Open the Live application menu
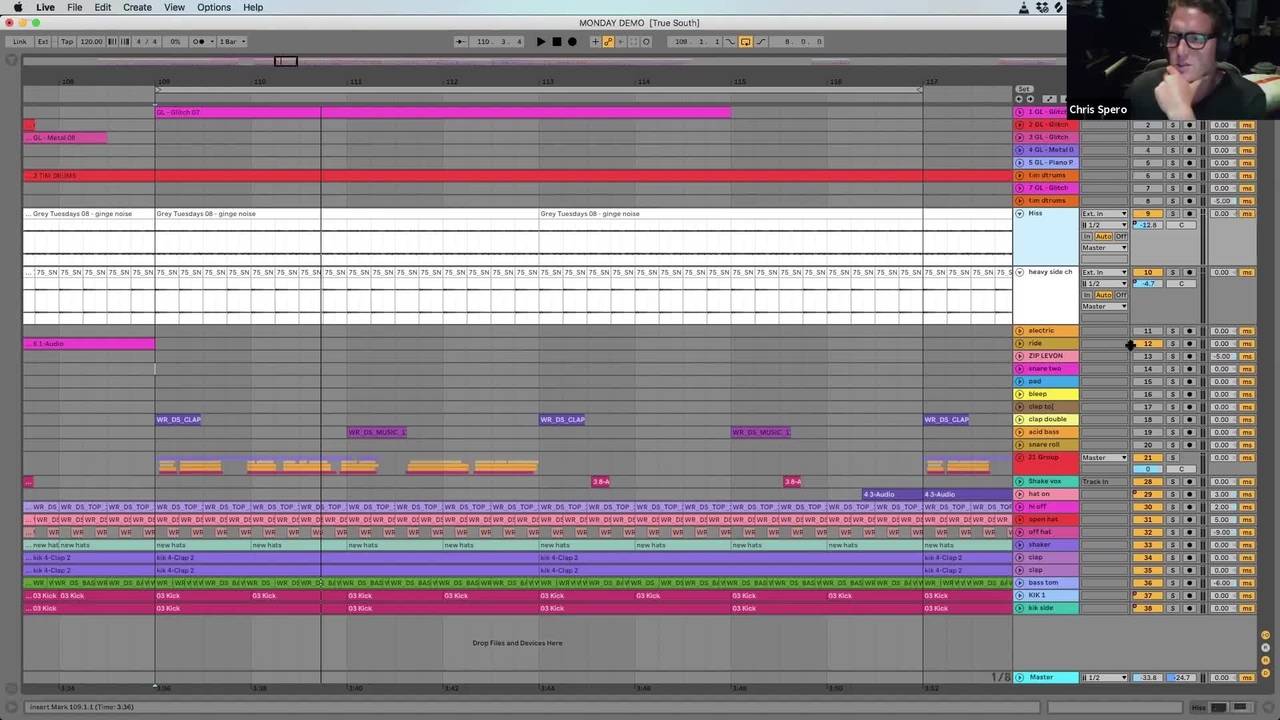Image resolution: width=1280 pixels, height=720 pixels. point(46,7)
